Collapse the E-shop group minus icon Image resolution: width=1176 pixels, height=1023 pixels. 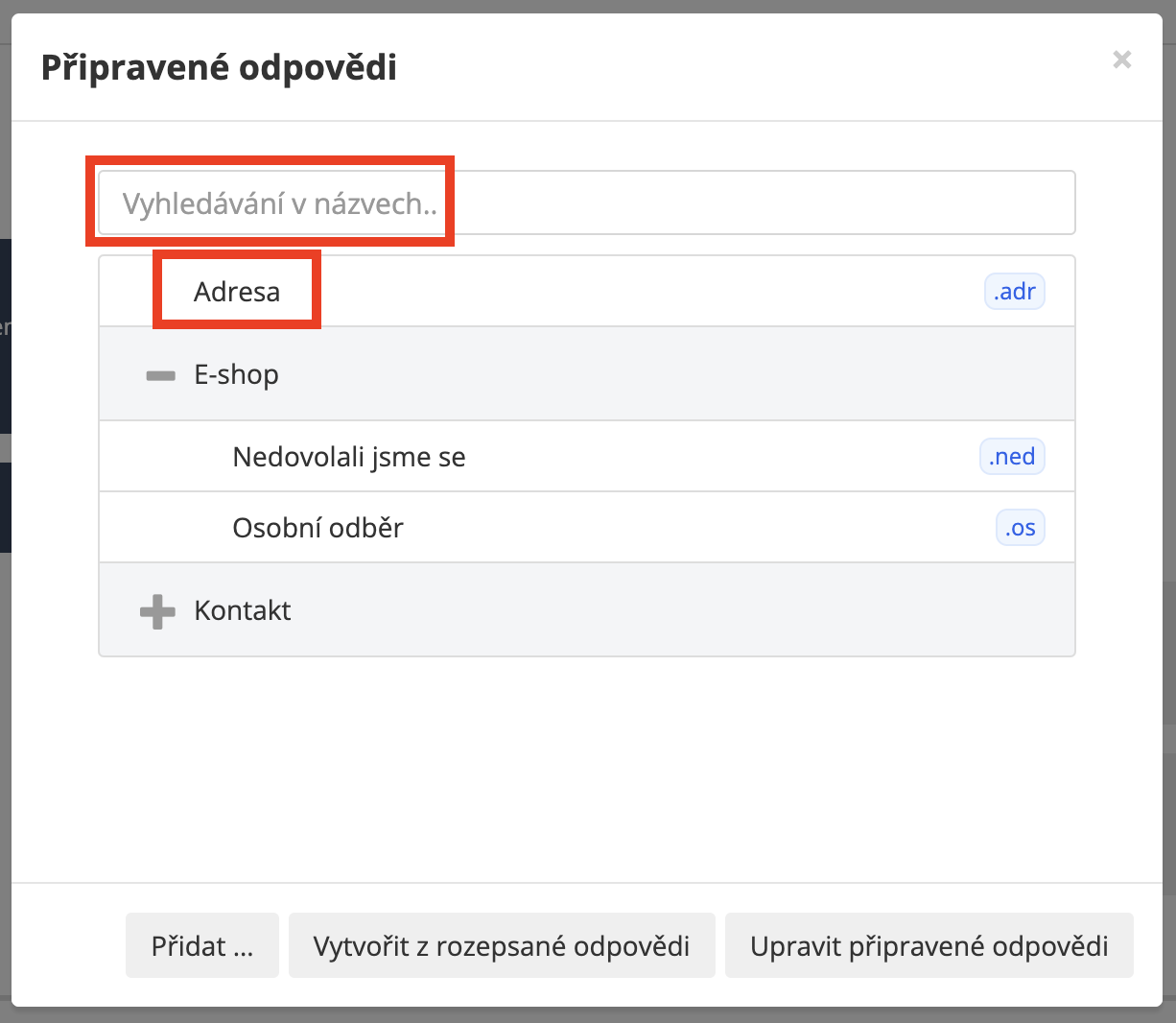point(160,375)
